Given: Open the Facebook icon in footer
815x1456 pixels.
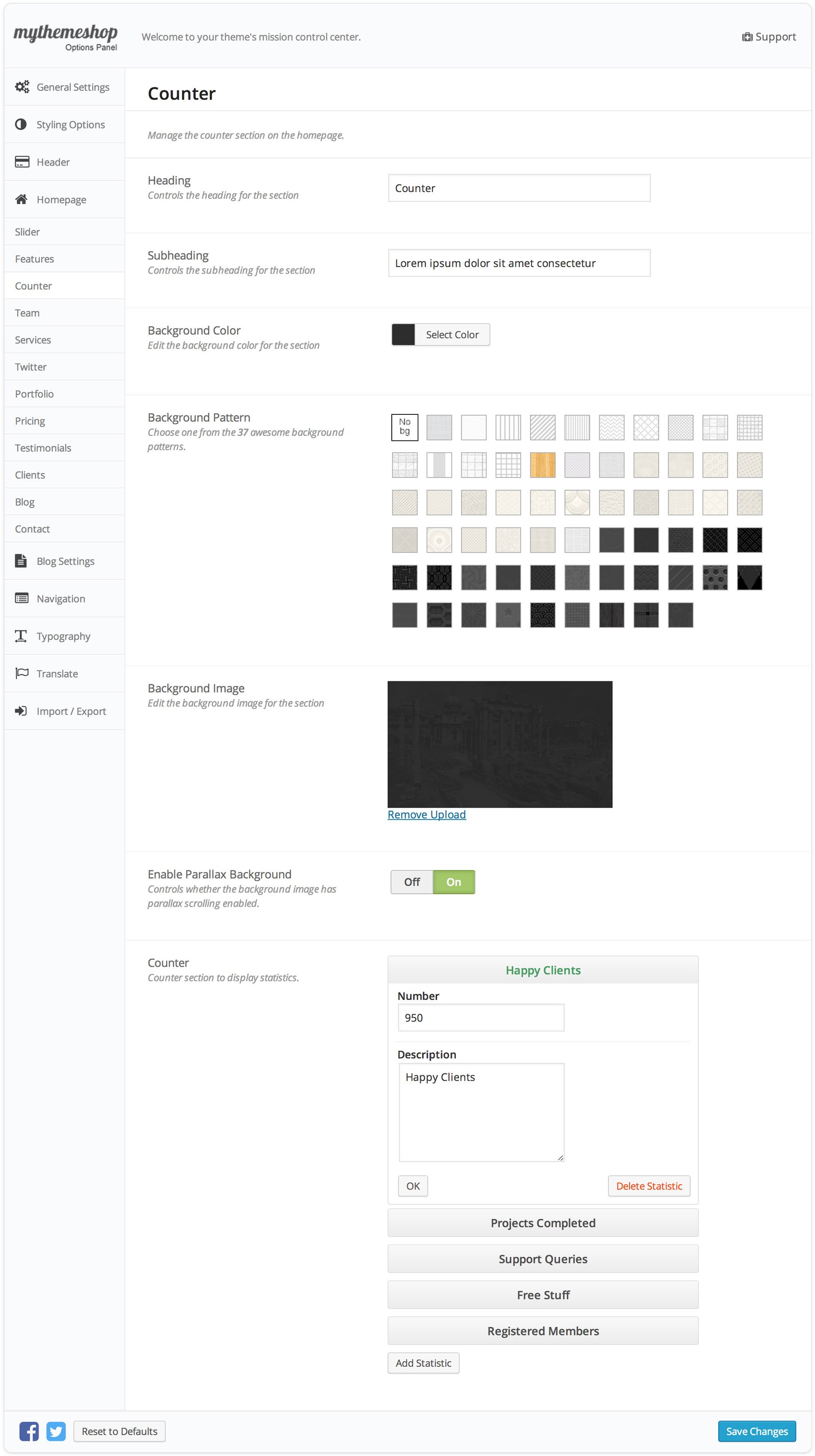Looking at the screenshot, I should [29, 1431].
